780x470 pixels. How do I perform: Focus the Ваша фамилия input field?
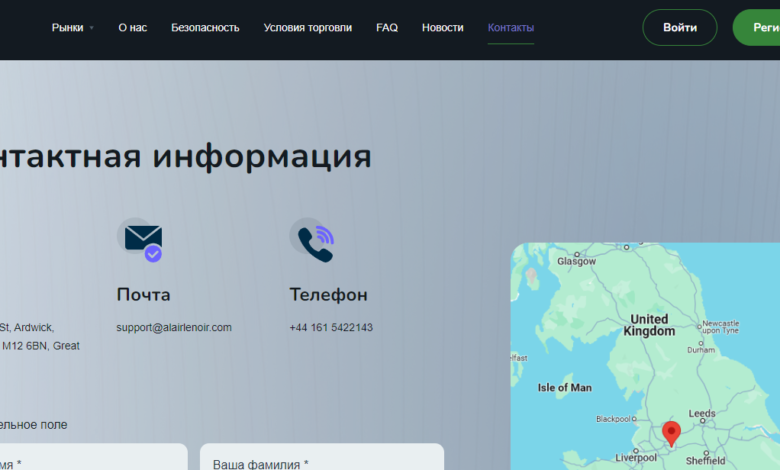[x=322, y=457]
